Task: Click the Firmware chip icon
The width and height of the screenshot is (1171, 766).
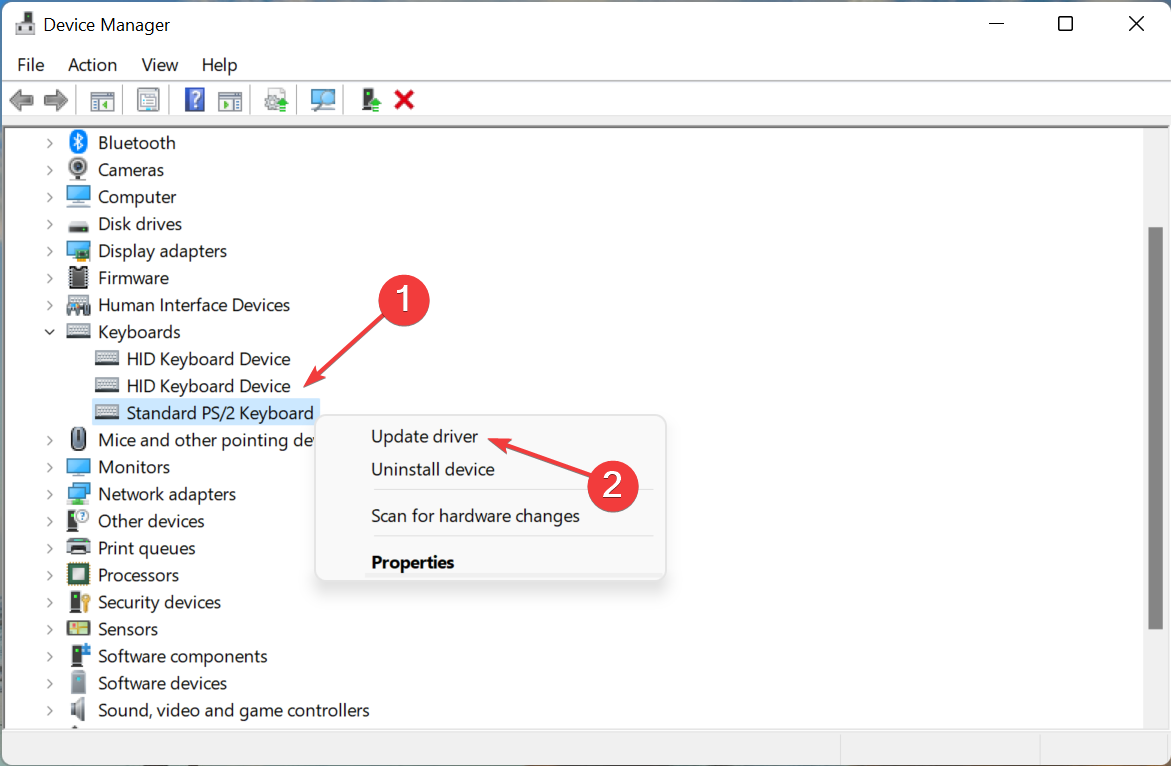Action: 78,278
